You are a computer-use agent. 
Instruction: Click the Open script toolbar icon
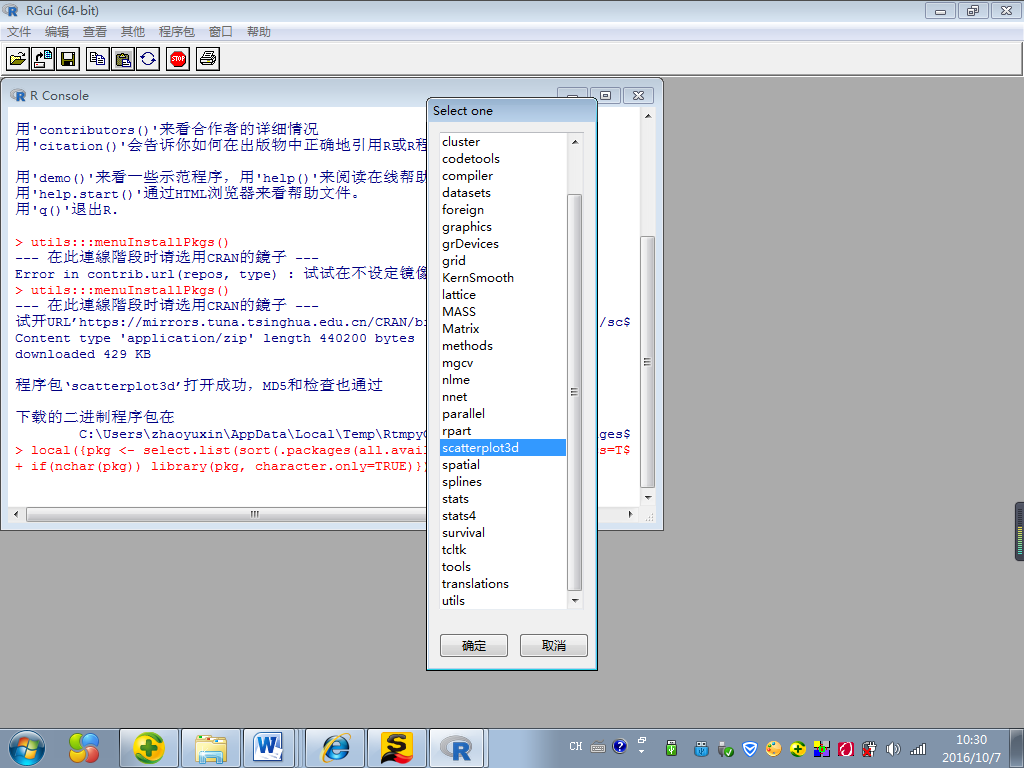18,59
